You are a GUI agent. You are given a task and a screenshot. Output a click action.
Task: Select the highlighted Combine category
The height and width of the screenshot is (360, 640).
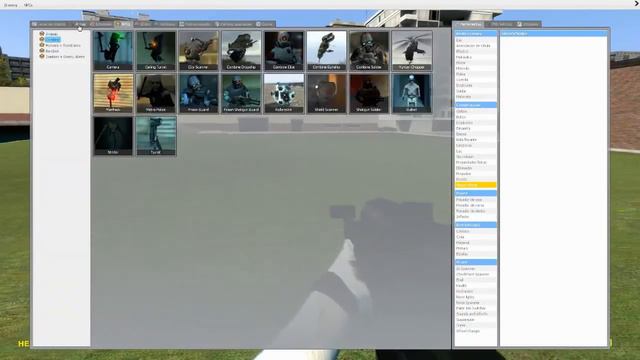coord(52,40)
